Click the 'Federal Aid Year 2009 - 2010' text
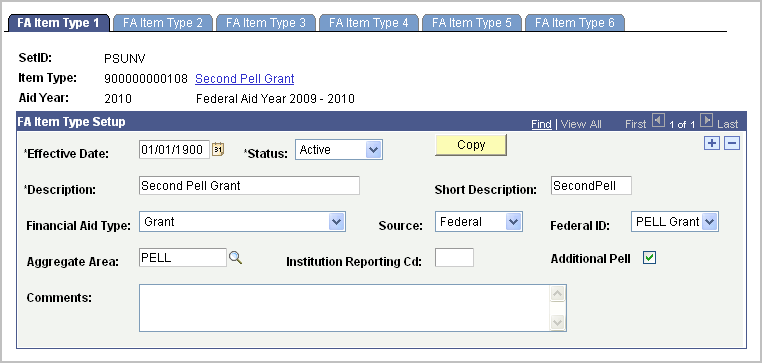The height and width of the screenshot is (363, 762). 275,99
